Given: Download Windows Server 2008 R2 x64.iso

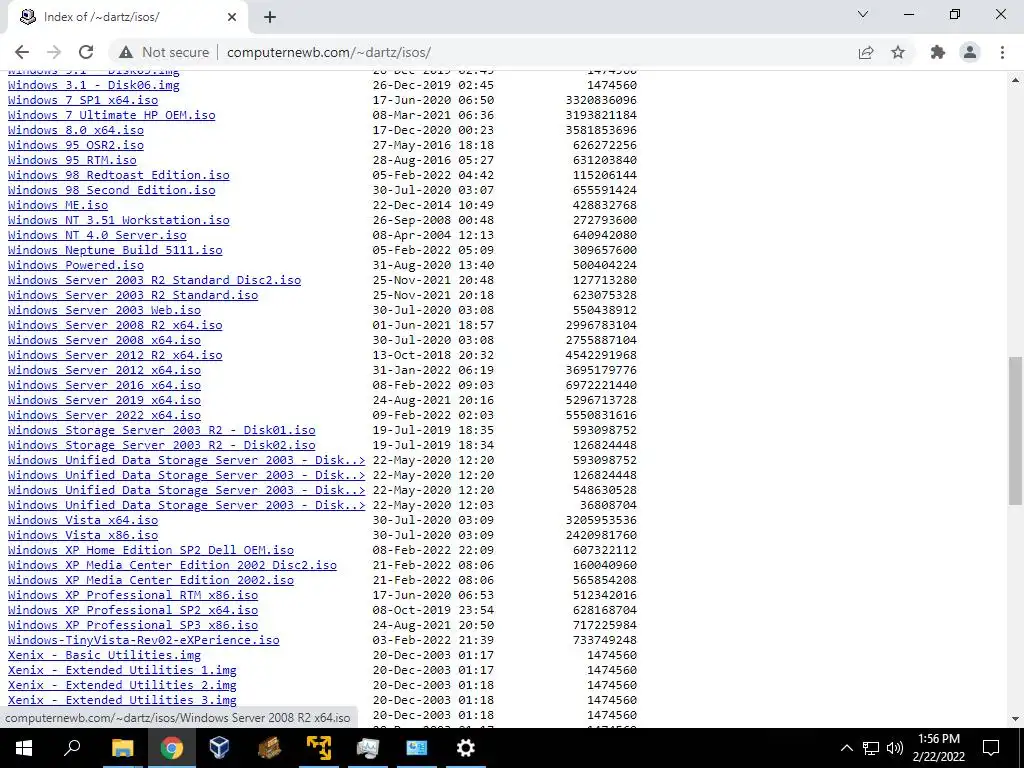Looking at the screenshot, I should [x=115, y=325].
